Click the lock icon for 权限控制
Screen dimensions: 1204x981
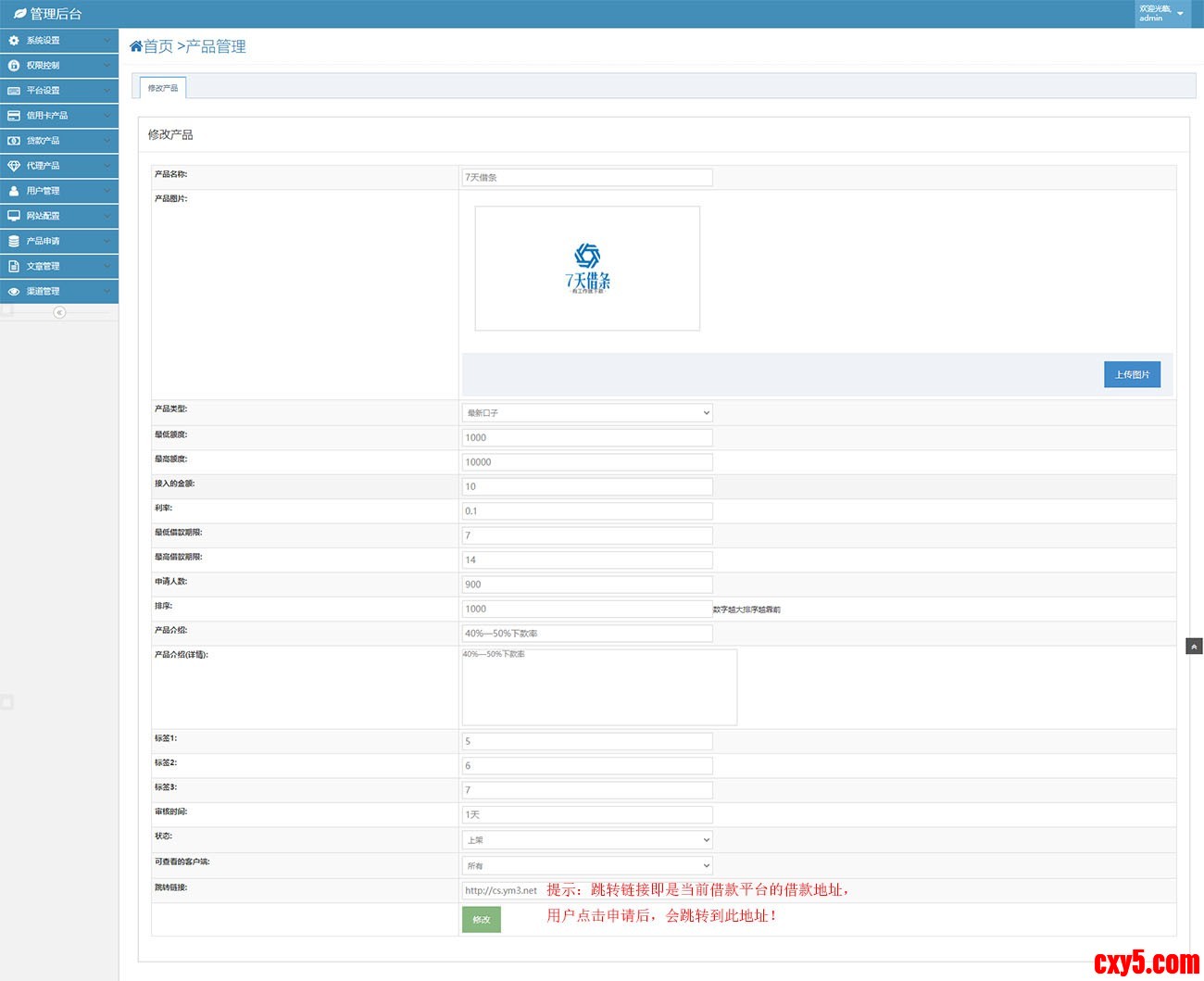pos(14,66)
